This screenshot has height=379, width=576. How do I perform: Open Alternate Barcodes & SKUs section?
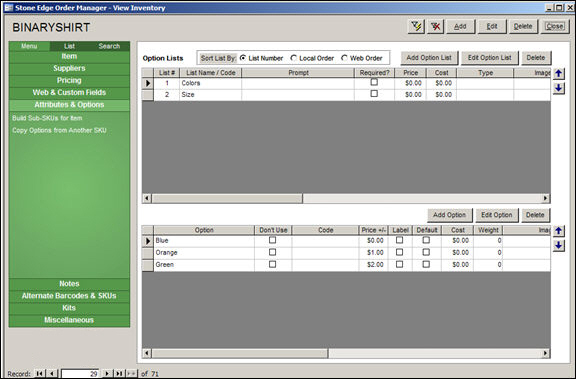click(69, 296)
